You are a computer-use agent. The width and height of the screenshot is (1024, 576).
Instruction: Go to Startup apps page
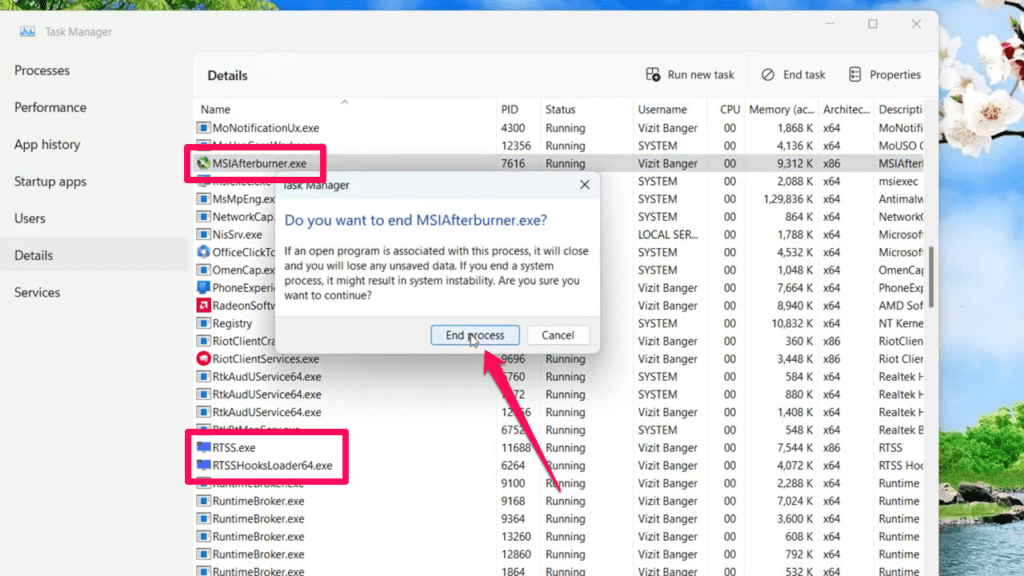pyautogui.click(x=50, y=182)
